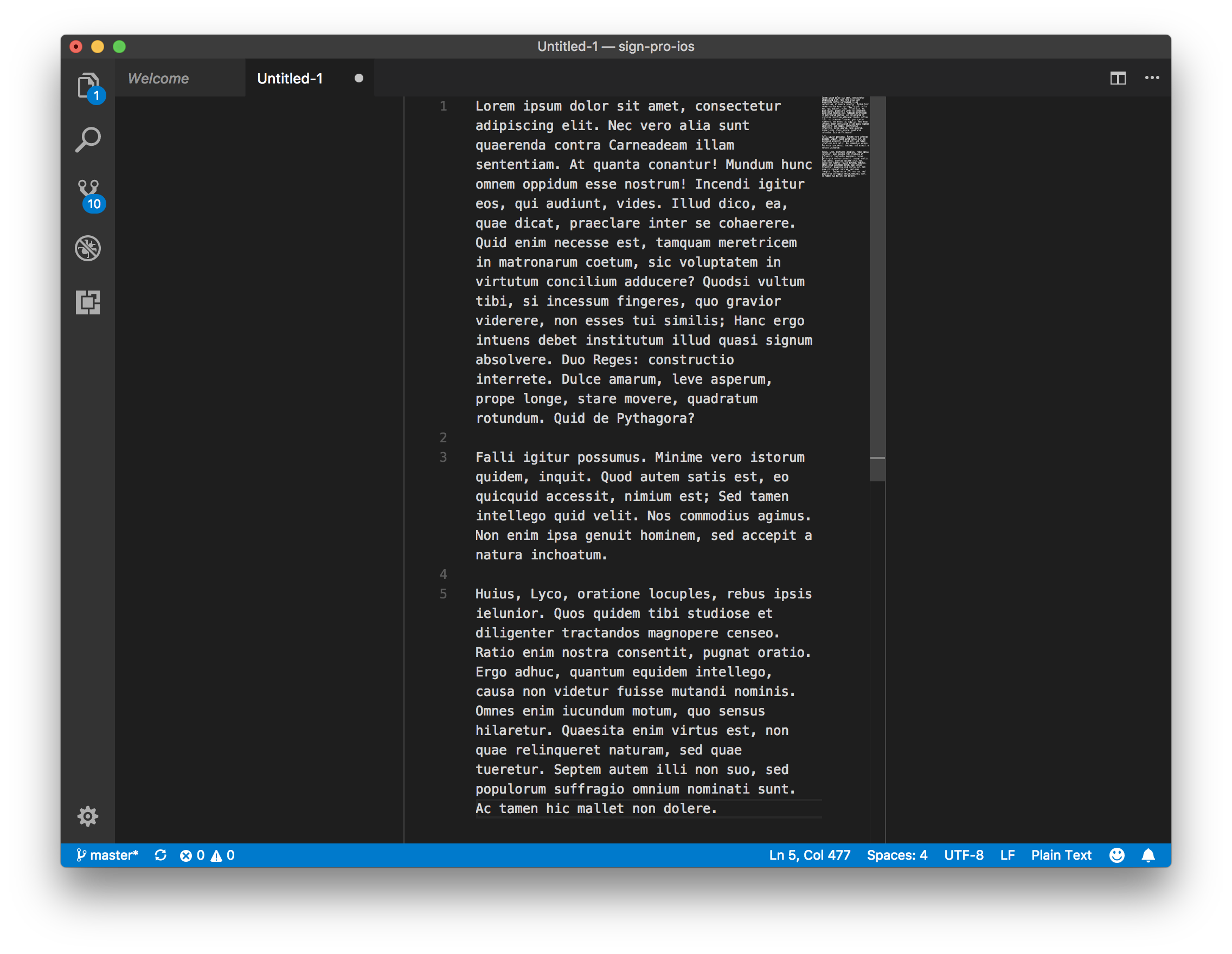This screenshot has height=954, width=1232.
Task: Open the Settings gear menu
Action: (87, 816)
